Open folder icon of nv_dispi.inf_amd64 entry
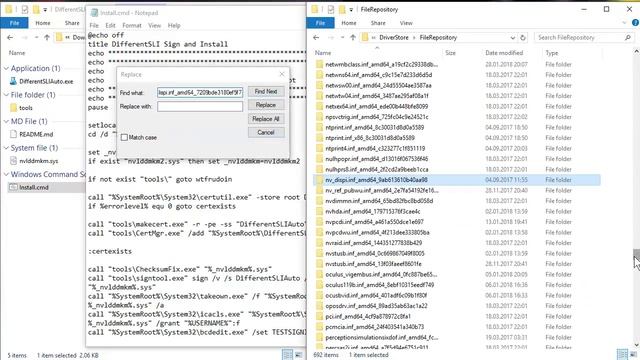640x360 pixels. [x=319, y=180]
